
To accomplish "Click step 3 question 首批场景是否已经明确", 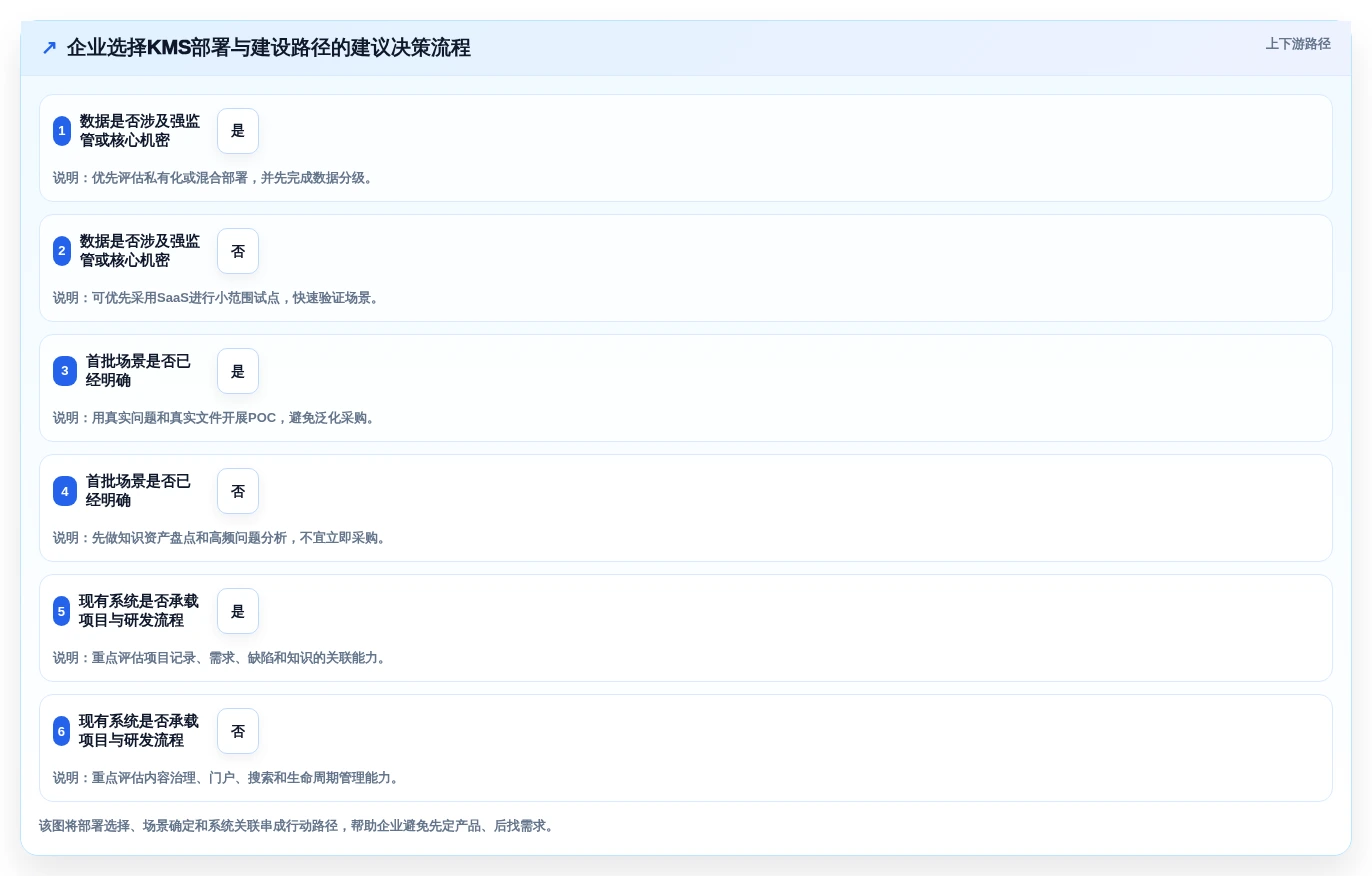I will (138, 371).
